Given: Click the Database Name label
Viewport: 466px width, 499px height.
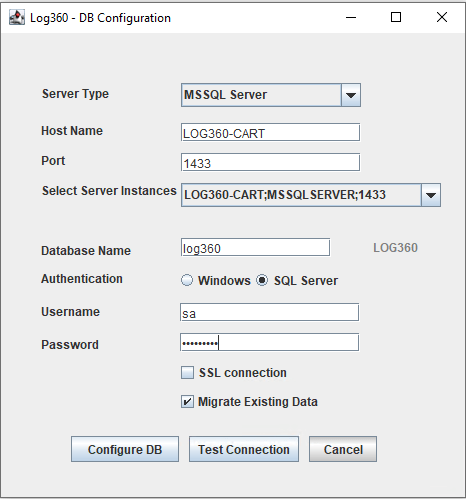Looking at the screenshot, I should coord(86,251).
